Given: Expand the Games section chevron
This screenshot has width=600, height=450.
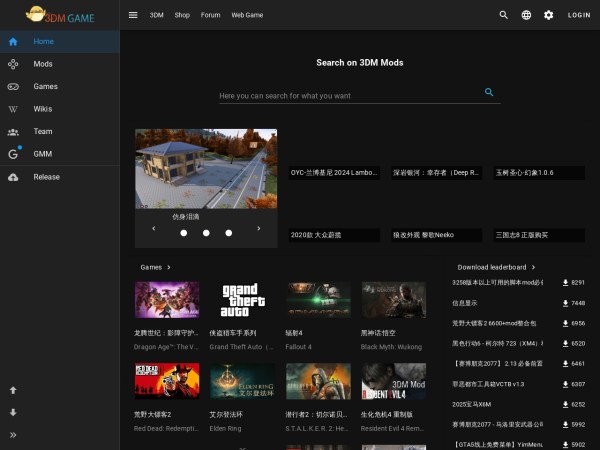Looking at the screenshot, I should [169, 267].
